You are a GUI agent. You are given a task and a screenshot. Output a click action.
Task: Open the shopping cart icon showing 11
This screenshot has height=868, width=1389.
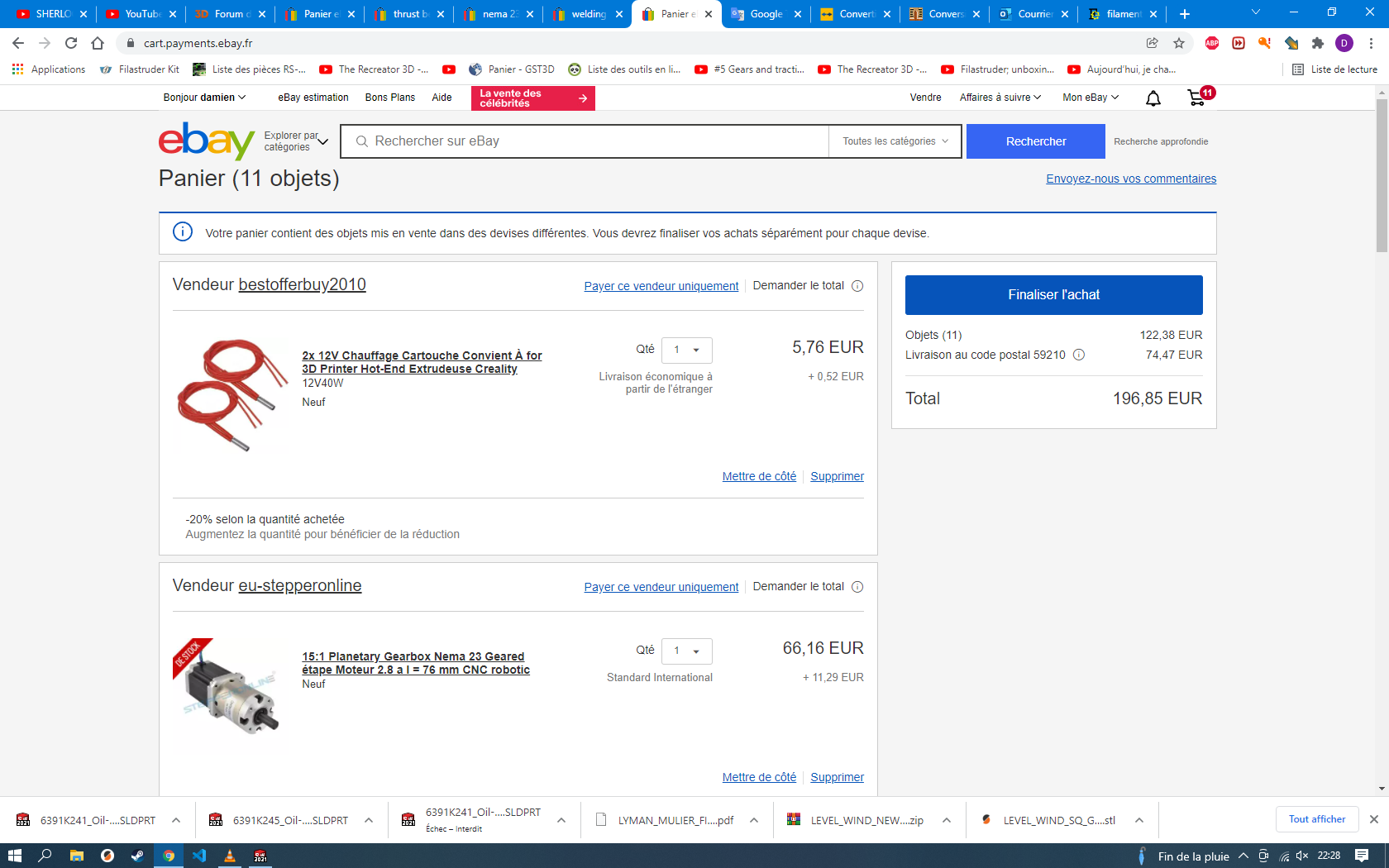[1200, 97]
